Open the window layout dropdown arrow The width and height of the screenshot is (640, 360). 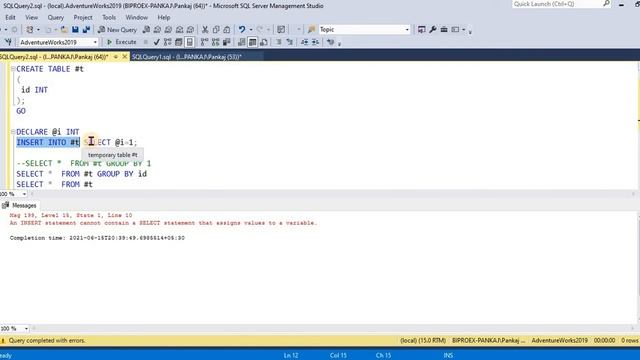coord(464,29)
